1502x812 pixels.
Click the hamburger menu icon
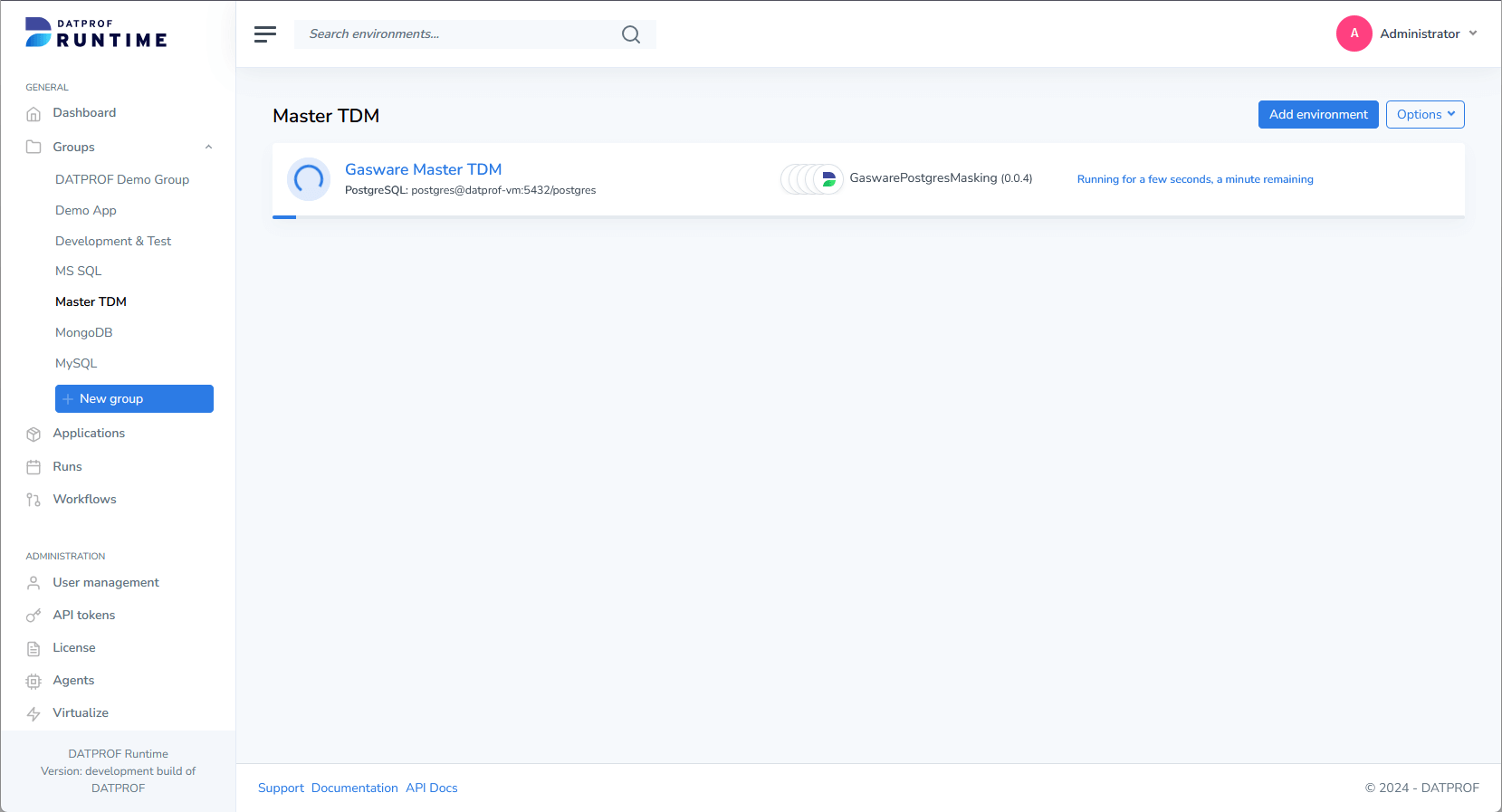pyautogui.click(x=264, y=34)
